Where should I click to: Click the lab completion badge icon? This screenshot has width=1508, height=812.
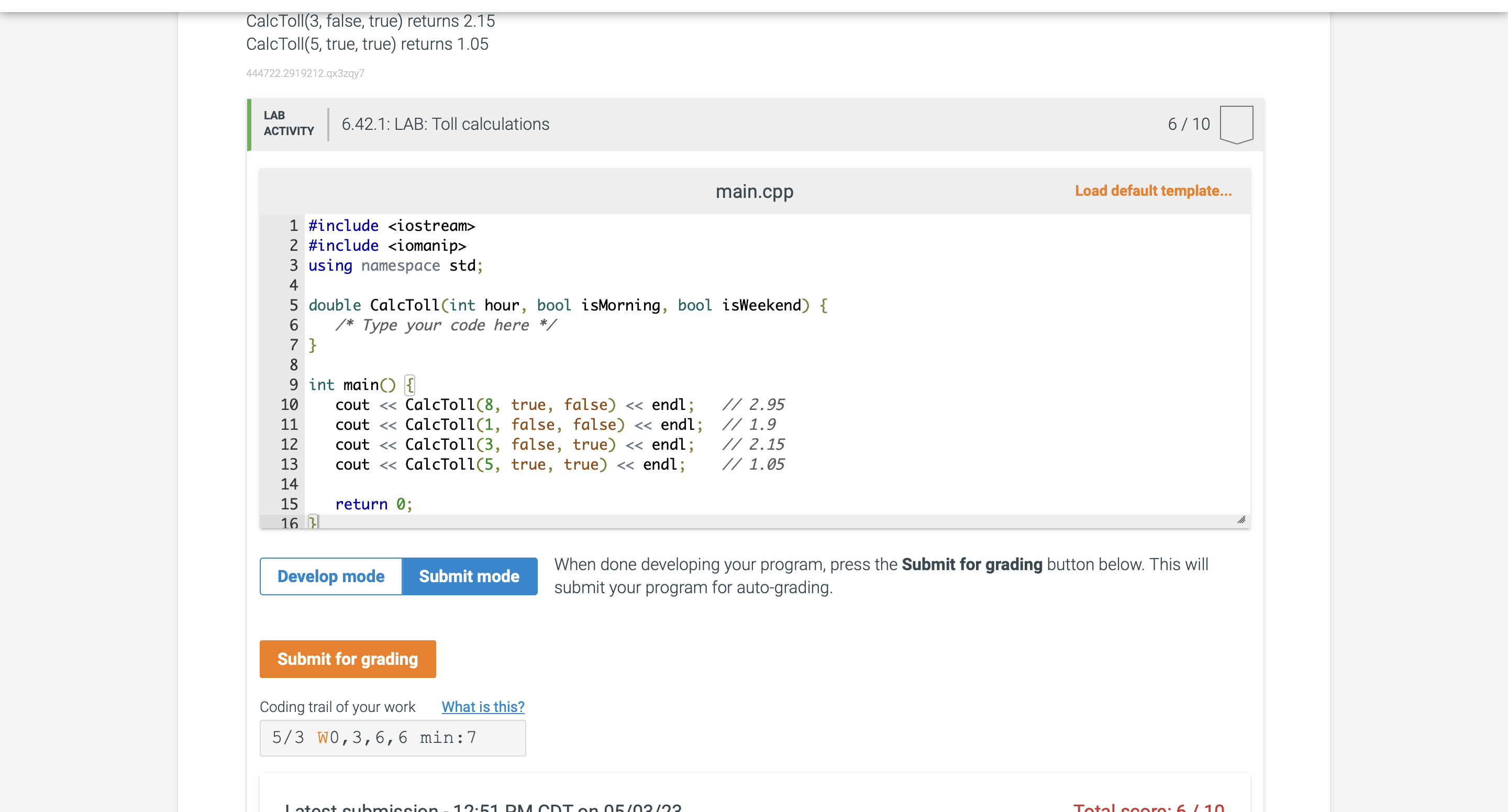pos(1236,124)
